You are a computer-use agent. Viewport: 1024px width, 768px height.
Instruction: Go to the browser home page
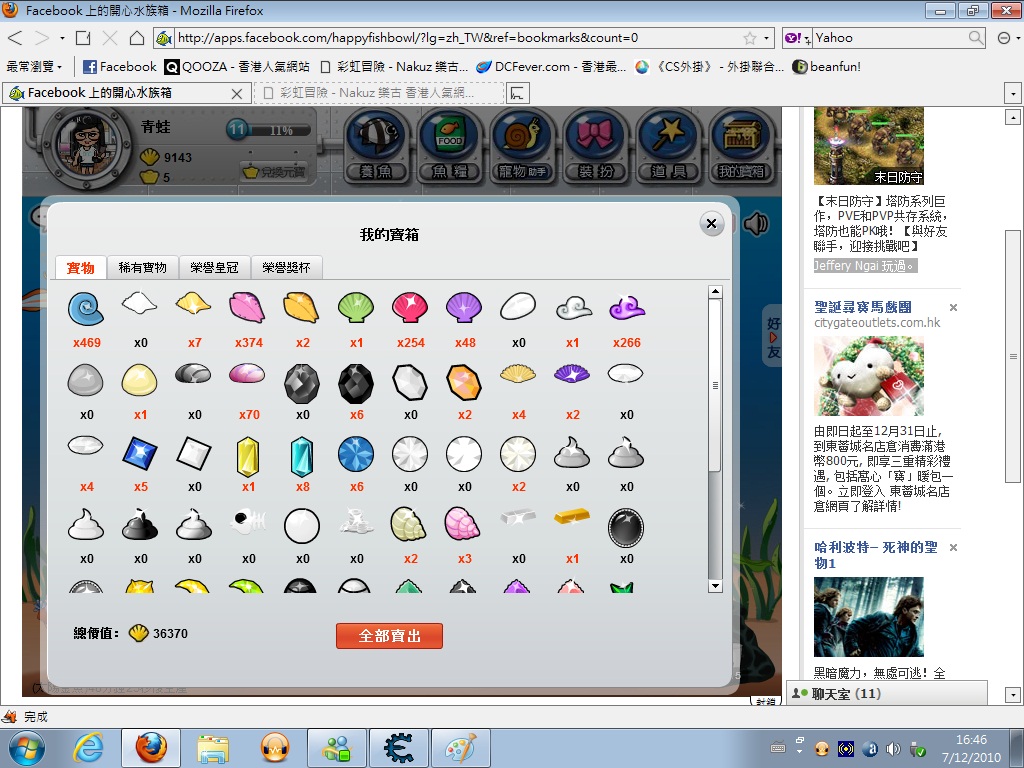[x=136, y=38]
